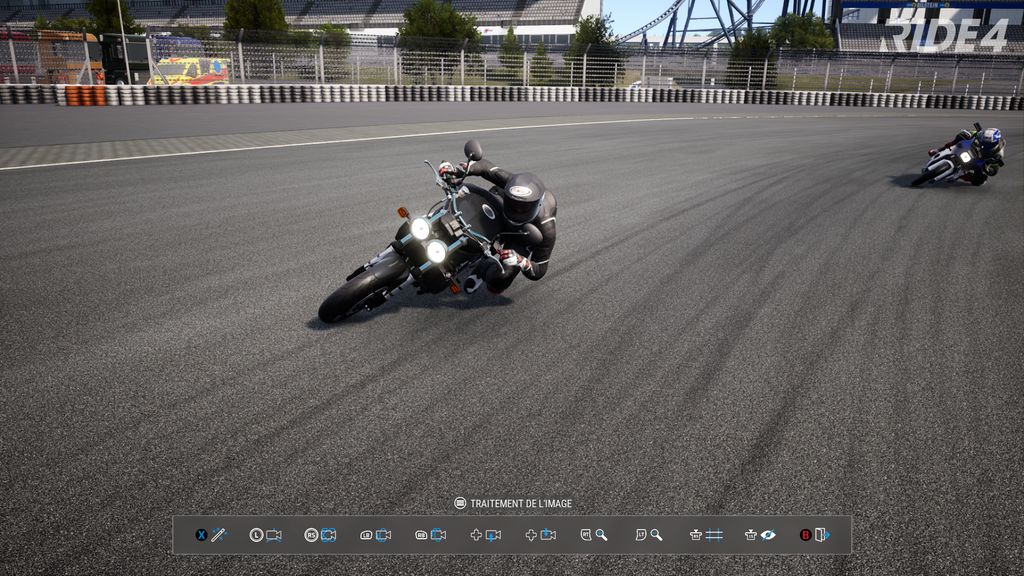Click the lower camera down-arrow icon
This screenshot has width=1024, height=576.
493,536
